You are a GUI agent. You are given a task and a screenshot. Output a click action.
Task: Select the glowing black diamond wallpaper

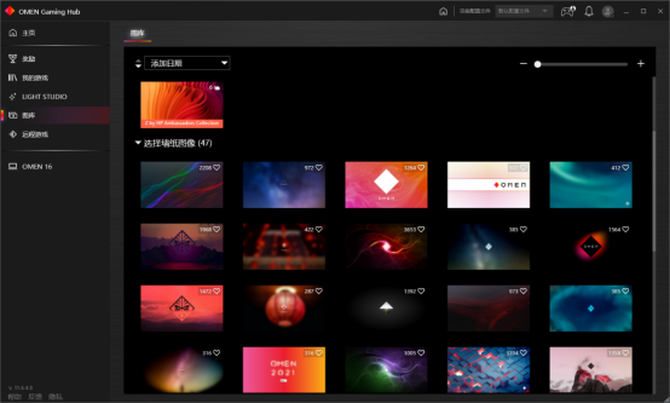tap(591, 247)
